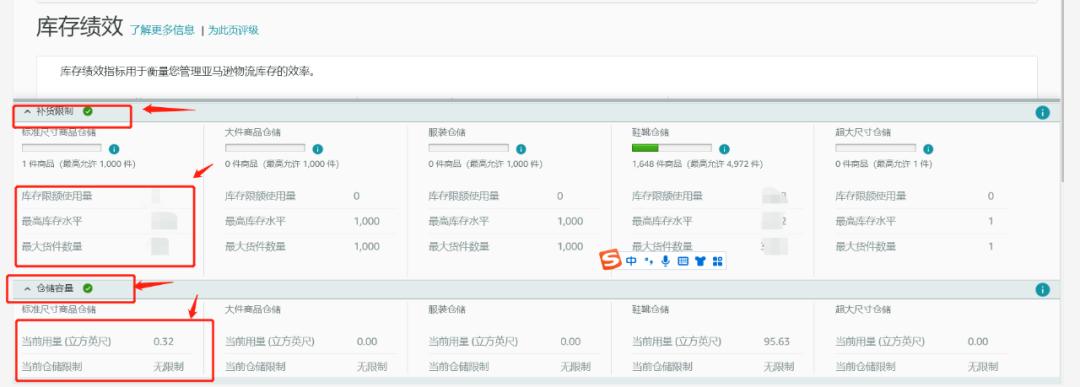The height and width of the screenshot is (387, 1080).
Task: Click the 超大尺寸仓储 heading under 仓储容量
Action: coord(863,310)
